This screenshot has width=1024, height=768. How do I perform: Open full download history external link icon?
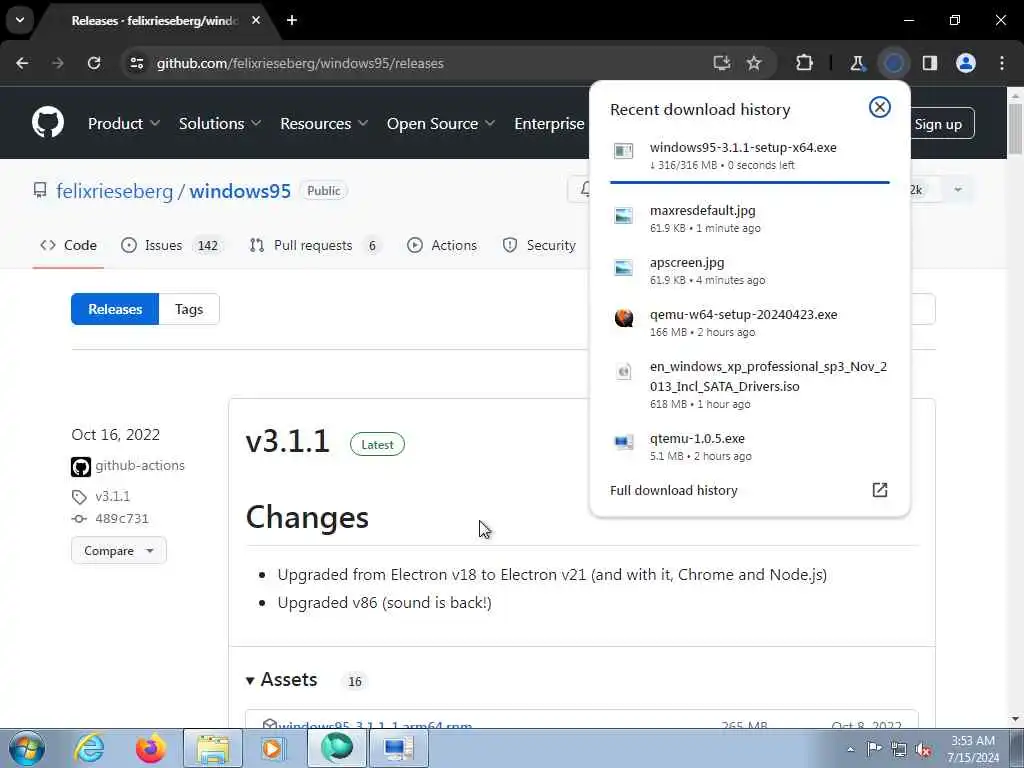point(880,490)
